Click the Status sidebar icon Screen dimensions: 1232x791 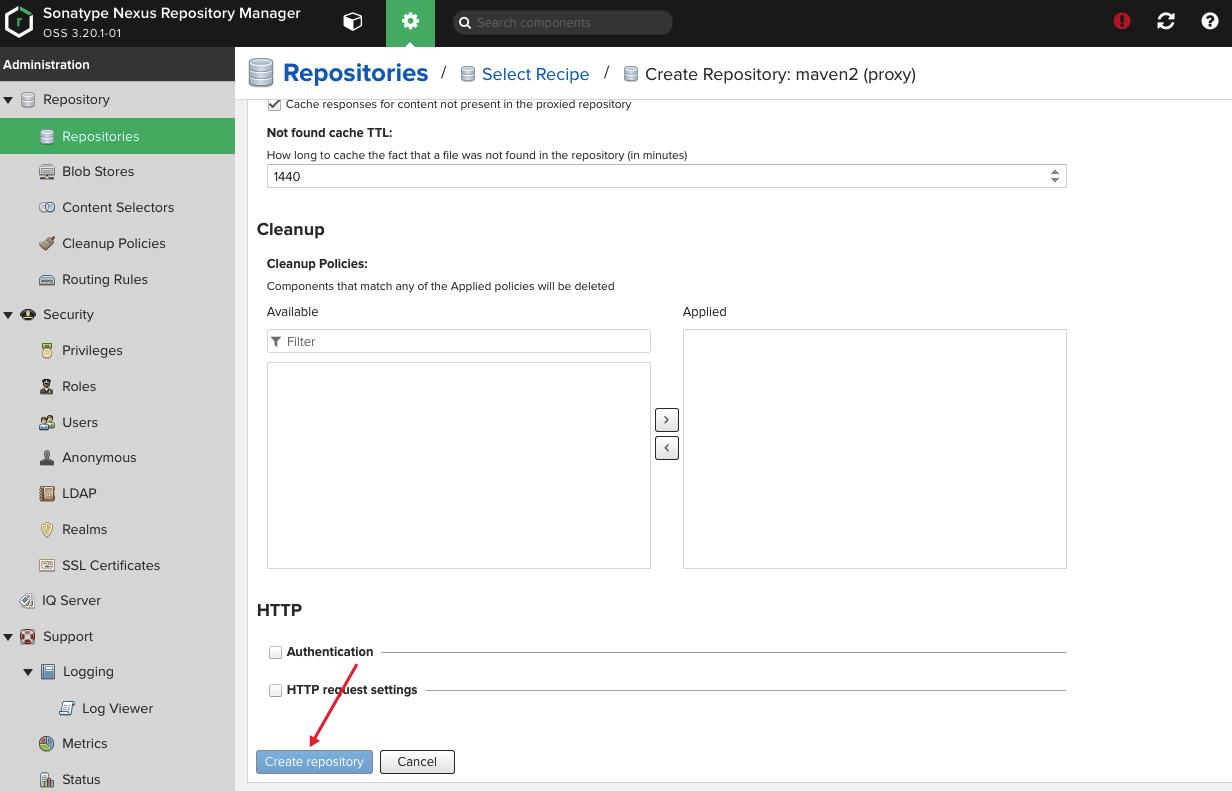coord(47,780)
